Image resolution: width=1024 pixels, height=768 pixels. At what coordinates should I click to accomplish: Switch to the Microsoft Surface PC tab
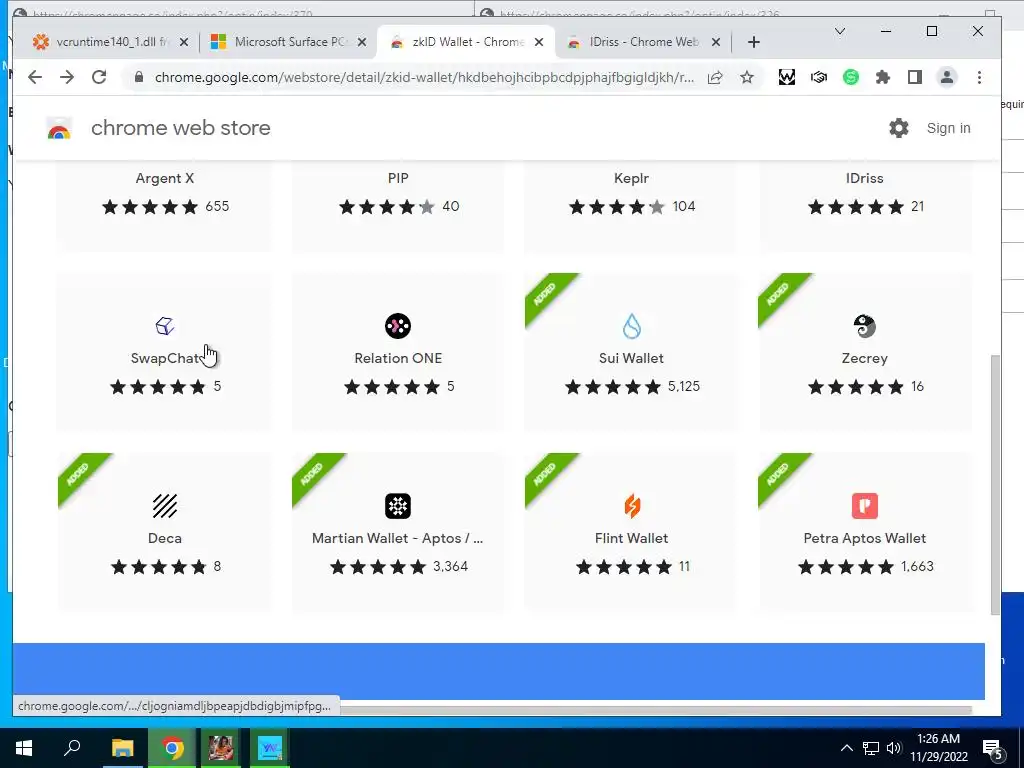[288, 42]
